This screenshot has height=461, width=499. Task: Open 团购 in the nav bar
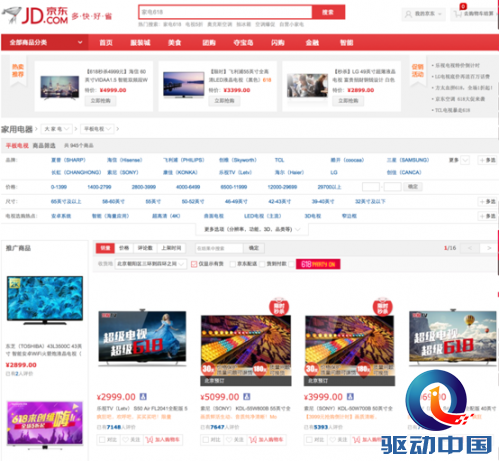tap(209, 43)
